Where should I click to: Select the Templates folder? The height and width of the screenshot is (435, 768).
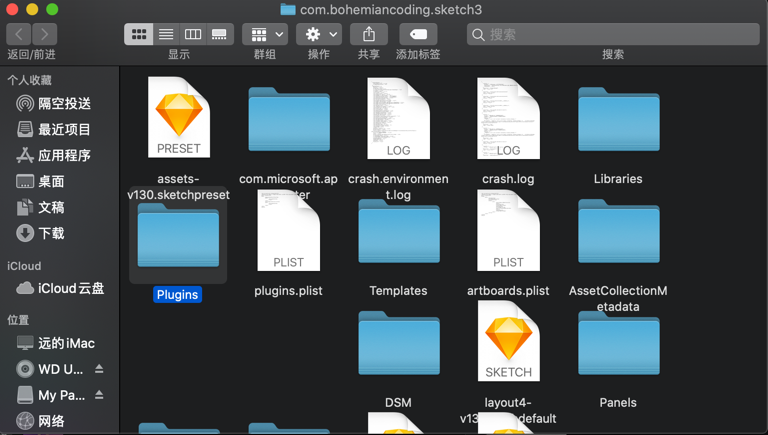click(x=399, y=231)
